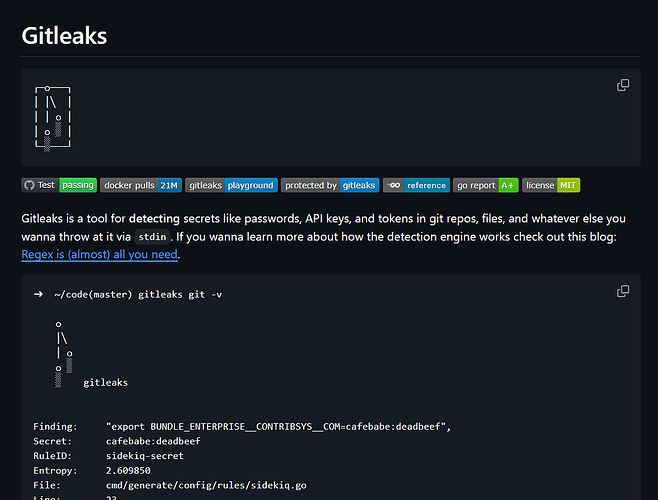Copy the ASCII logo code block
658x500 pixels.
(x=623, y=86)
